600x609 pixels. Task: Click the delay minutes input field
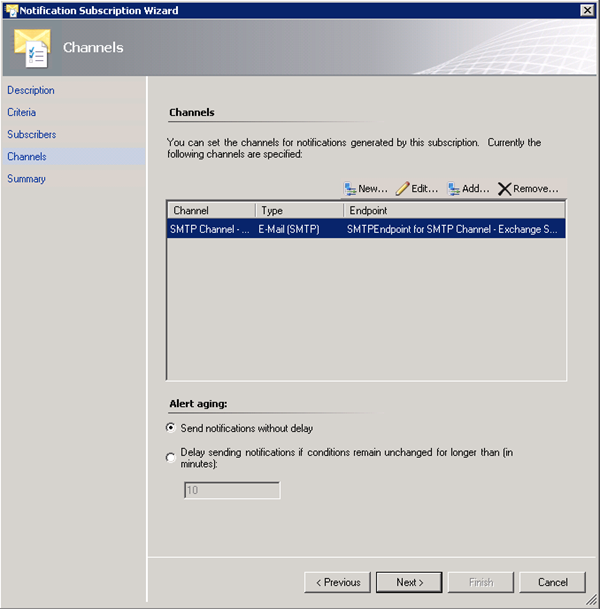coord(232,490)
